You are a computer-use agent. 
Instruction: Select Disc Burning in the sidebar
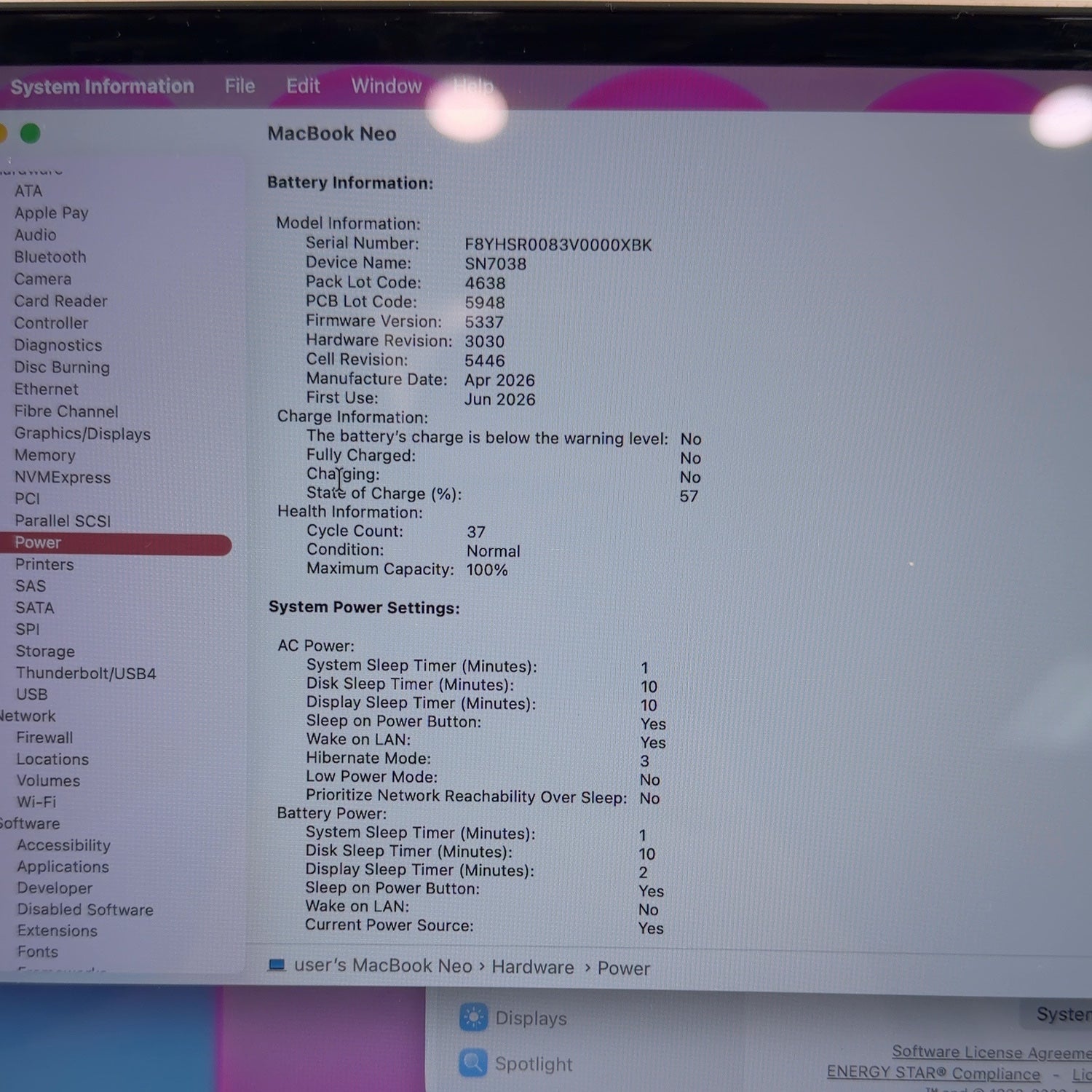coord(62,367)
